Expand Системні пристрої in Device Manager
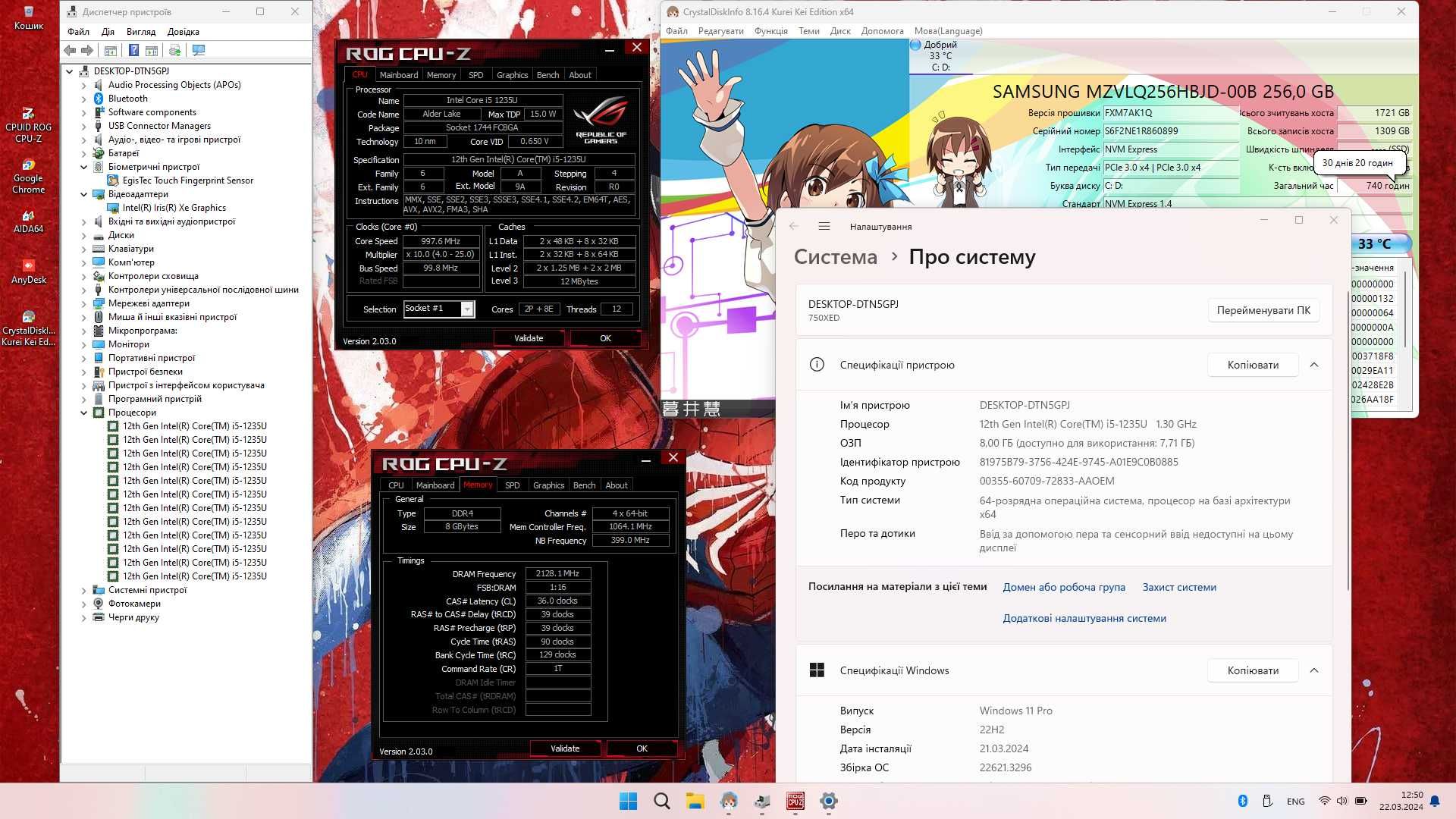Screen dimensions: 1456x819 click(84, 589)
